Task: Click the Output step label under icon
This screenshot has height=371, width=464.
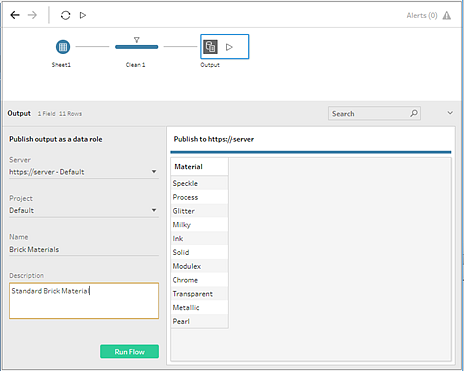Action: point(210,65)
